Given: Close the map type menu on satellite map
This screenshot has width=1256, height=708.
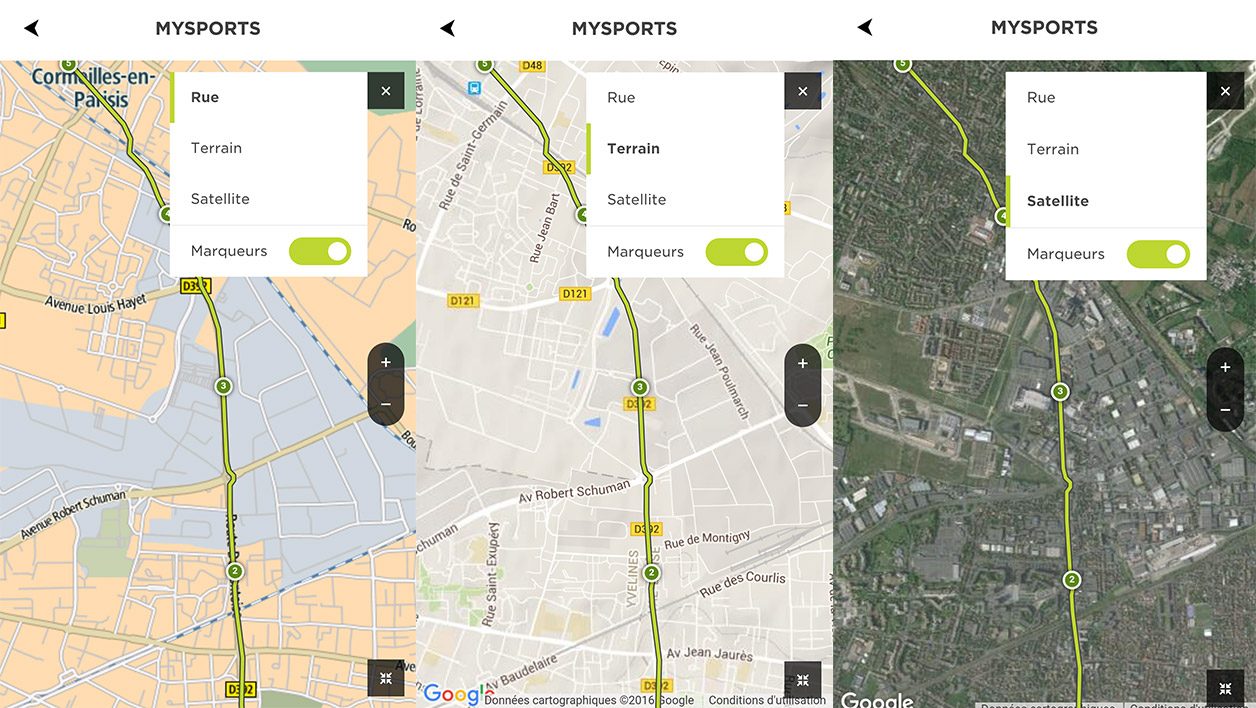Looking at the screenshot, I should coord(1225,91).
